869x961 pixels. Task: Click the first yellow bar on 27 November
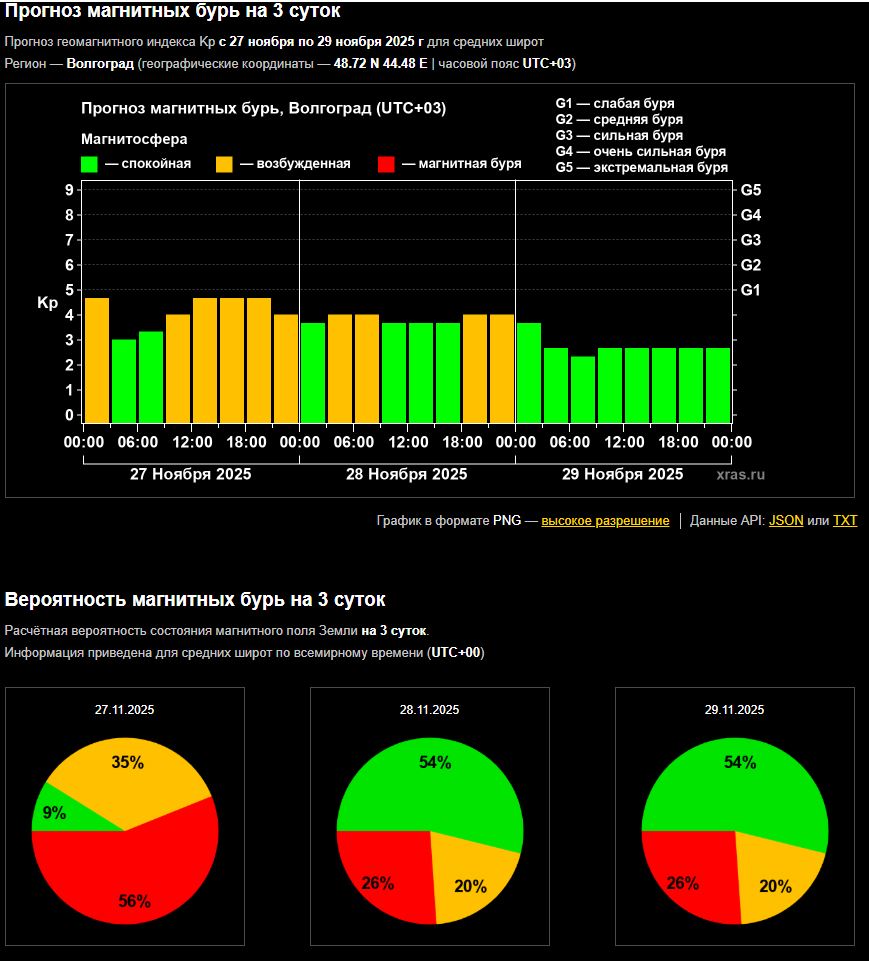(97, 360)
